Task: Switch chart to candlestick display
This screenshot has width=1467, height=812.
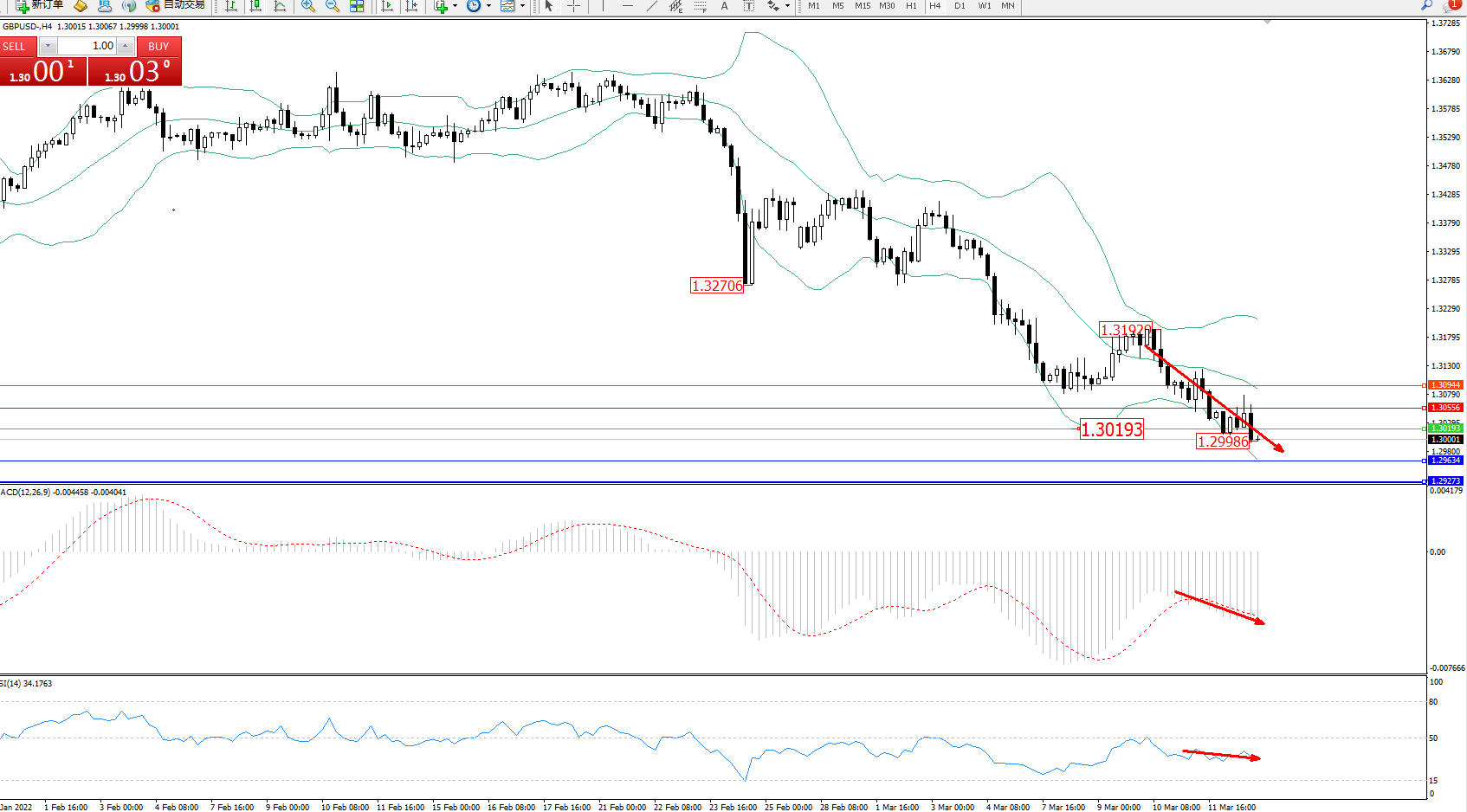Action: tap(255, 6)
